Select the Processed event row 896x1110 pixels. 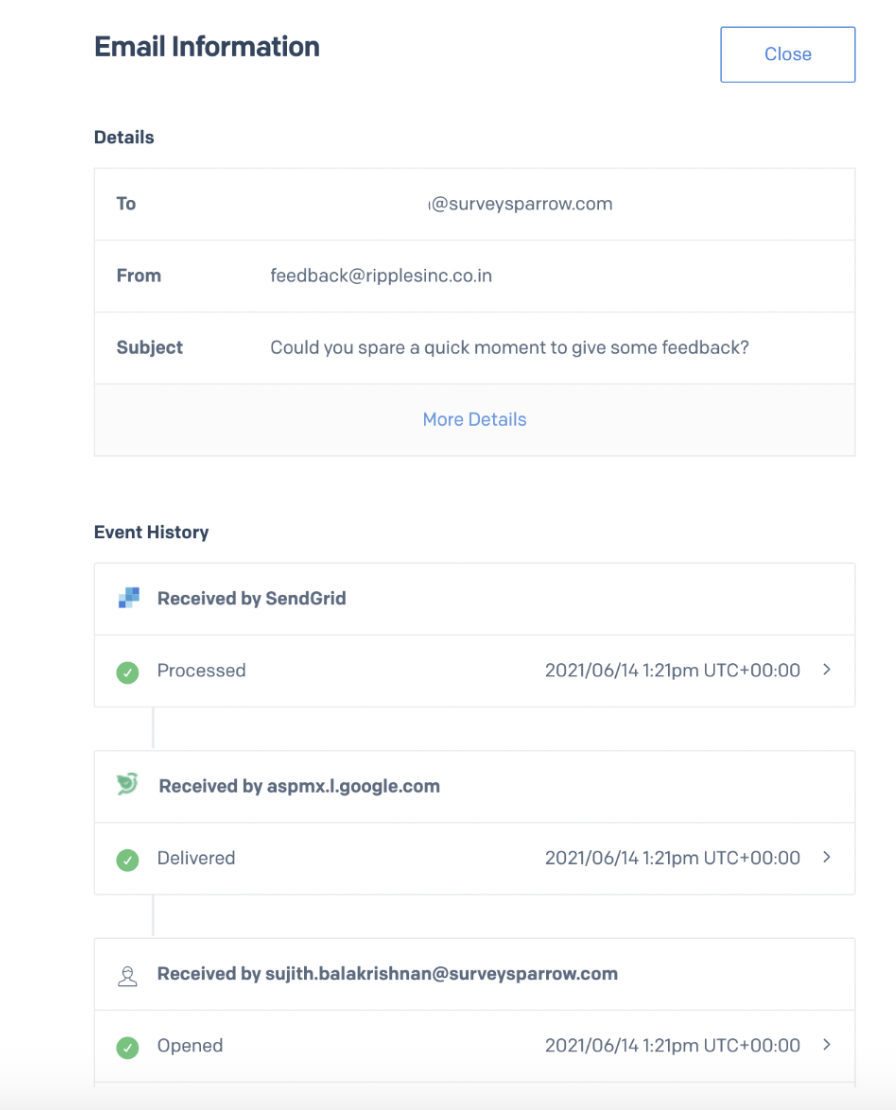[x=400, y=671]
